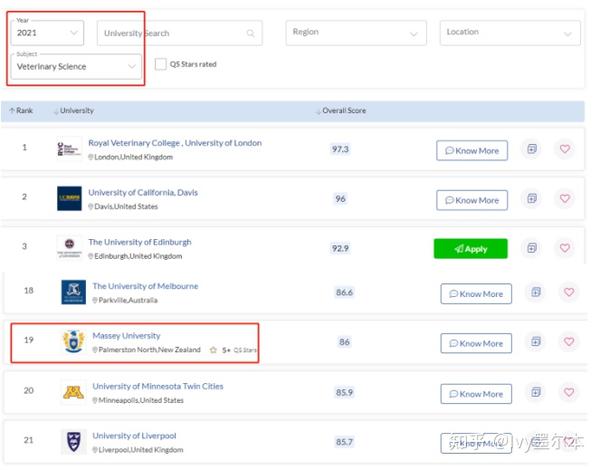Click the Minneapolis, United States location text
The width and height of the screenshot is (600, 470).
138,400
